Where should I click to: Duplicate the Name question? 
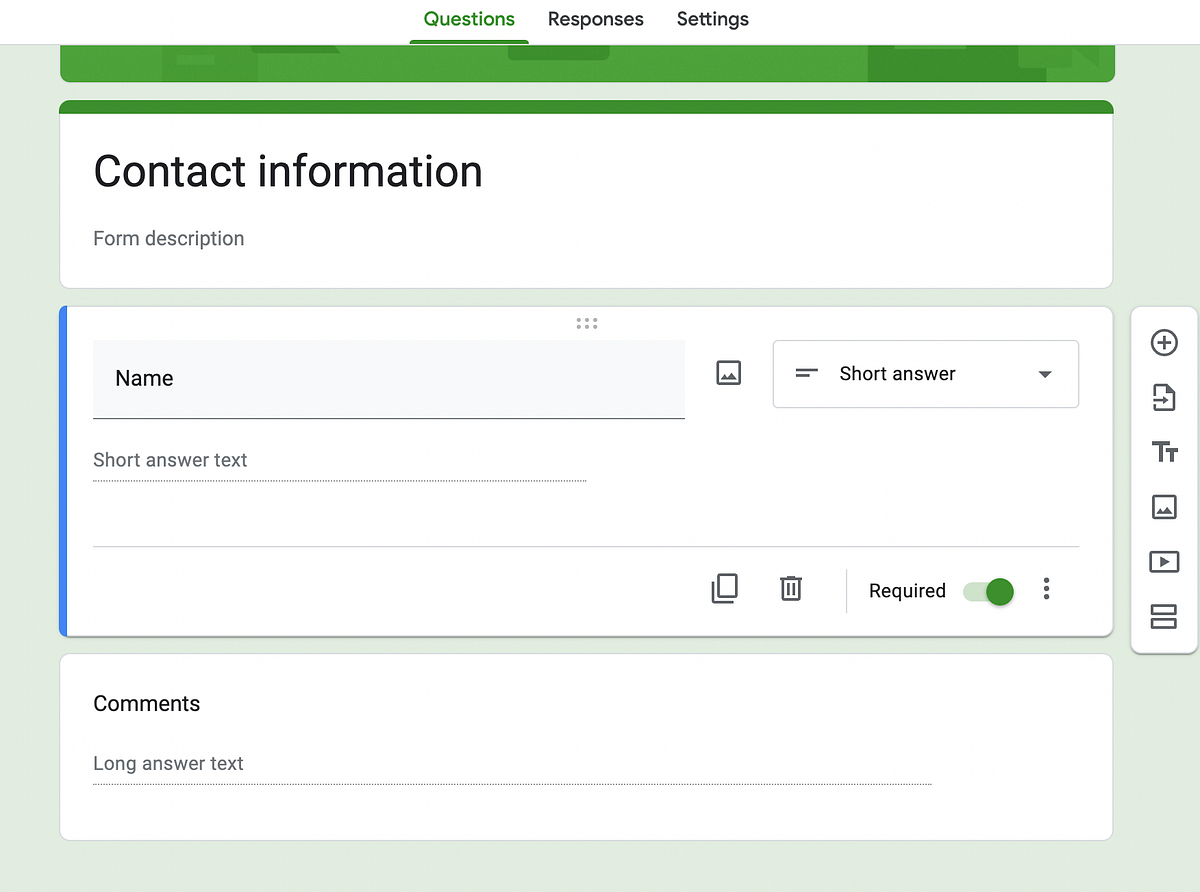pyautogui.click(x=724, y=588)
